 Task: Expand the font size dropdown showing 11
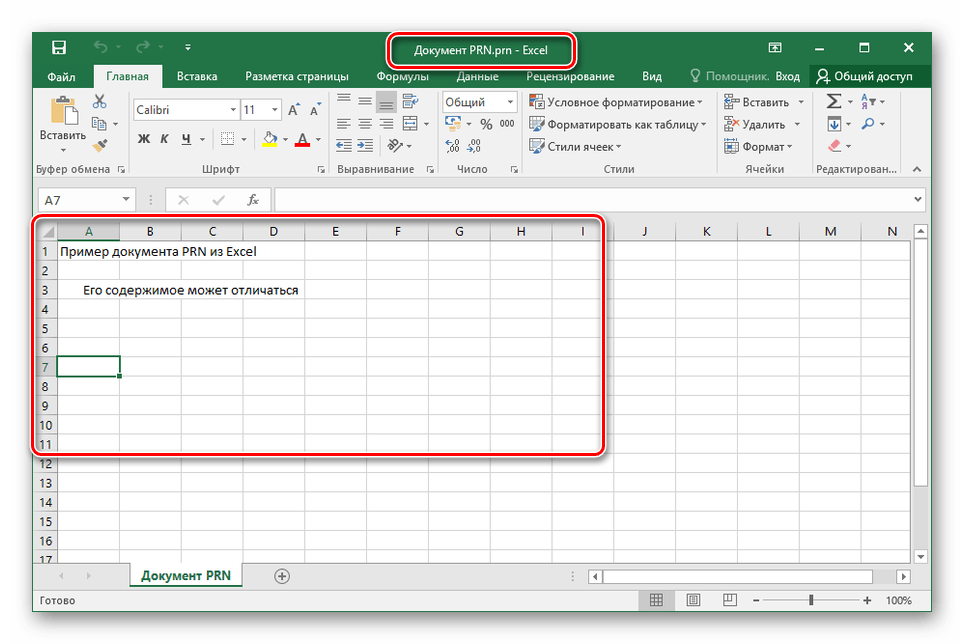pyautogui.click(x=275, y=110)
